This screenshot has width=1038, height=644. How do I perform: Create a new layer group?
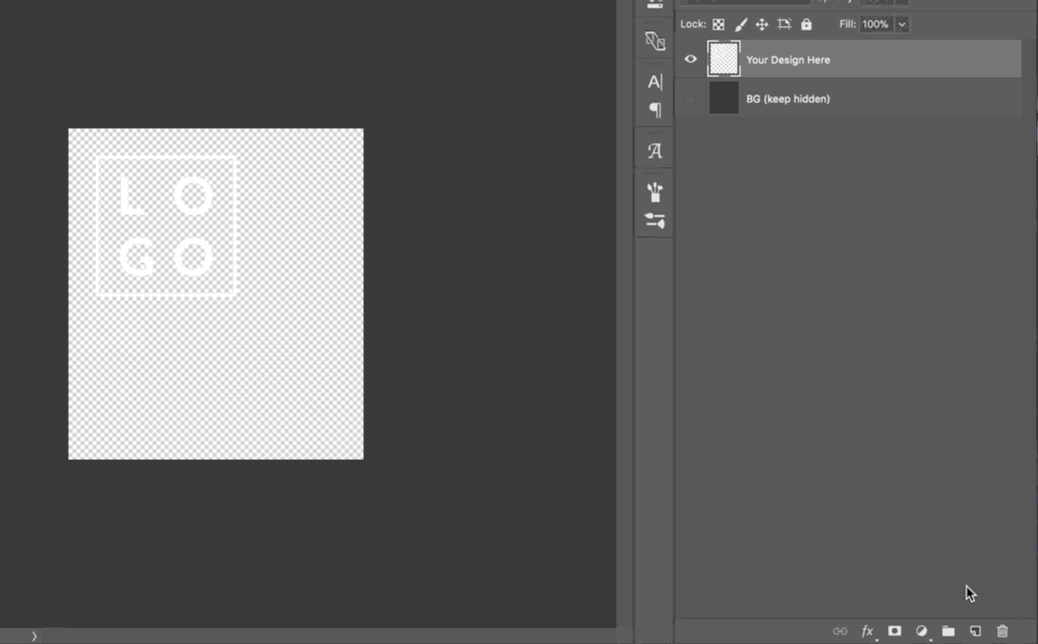(949, 631)
